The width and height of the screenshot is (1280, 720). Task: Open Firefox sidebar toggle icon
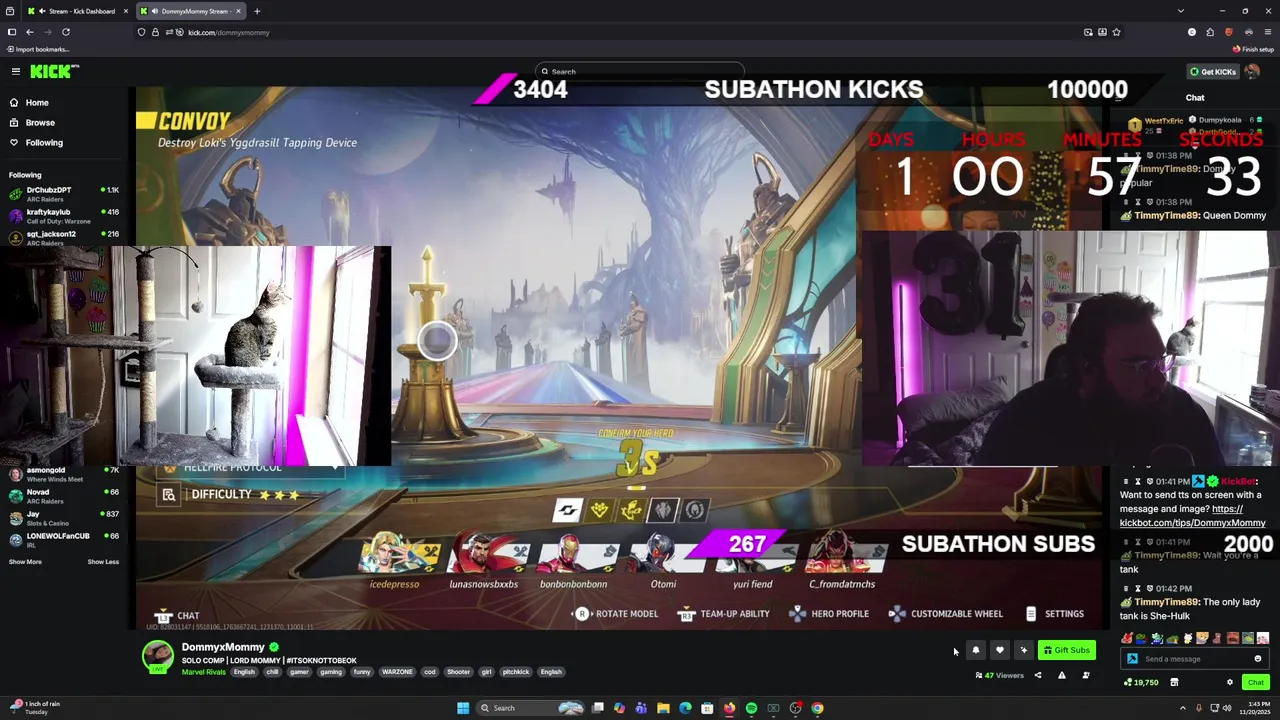point(11,32)
